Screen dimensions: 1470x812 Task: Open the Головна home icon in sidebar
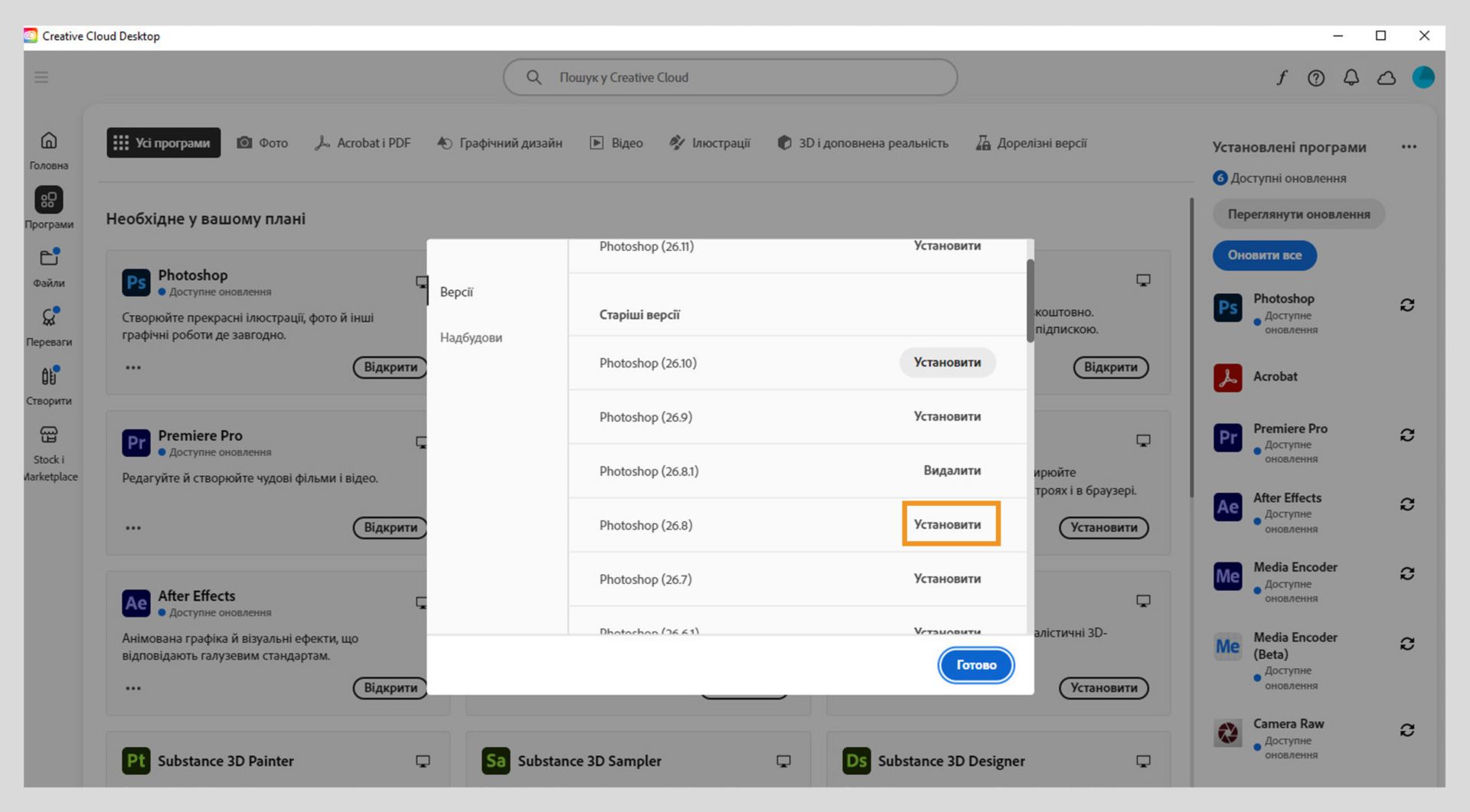(x=49, y=141)
